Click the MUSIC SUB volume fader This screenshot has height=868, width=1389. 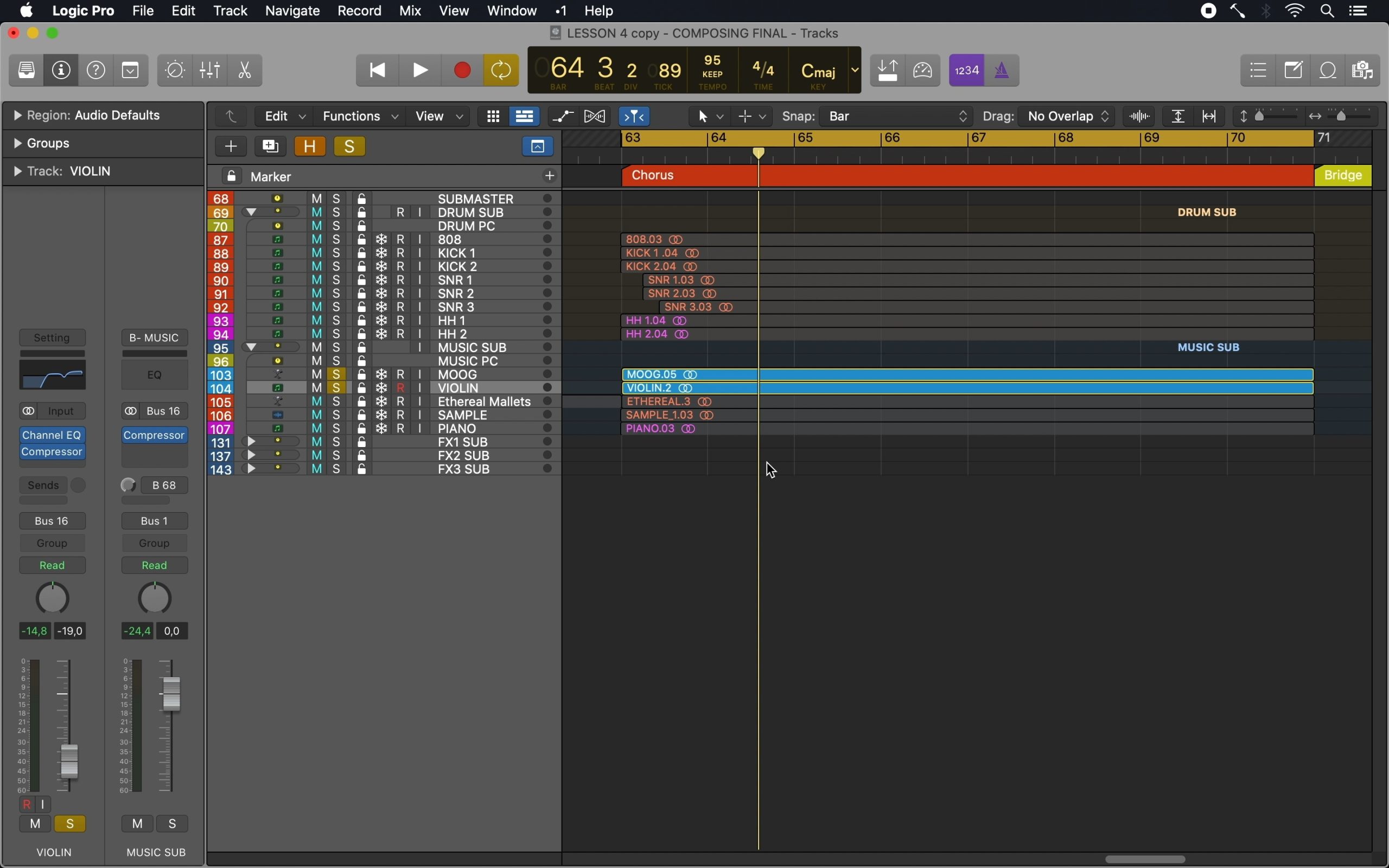click(171, 693)
